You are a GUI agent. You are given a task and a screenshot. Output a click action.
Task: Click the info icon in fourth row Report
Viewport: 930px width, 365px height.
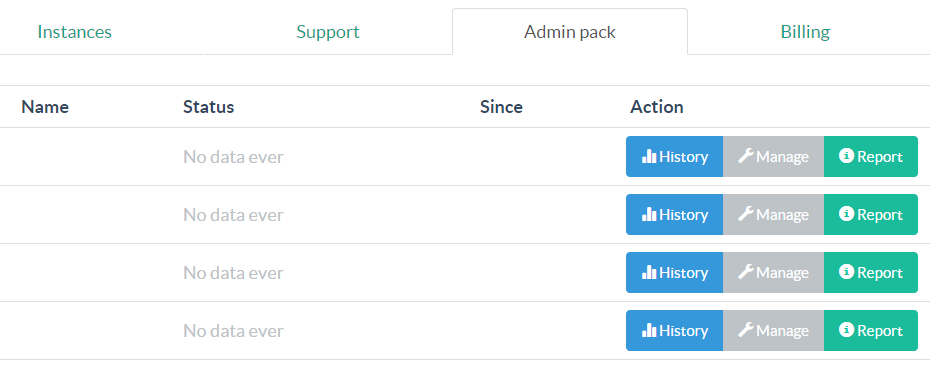846,331
